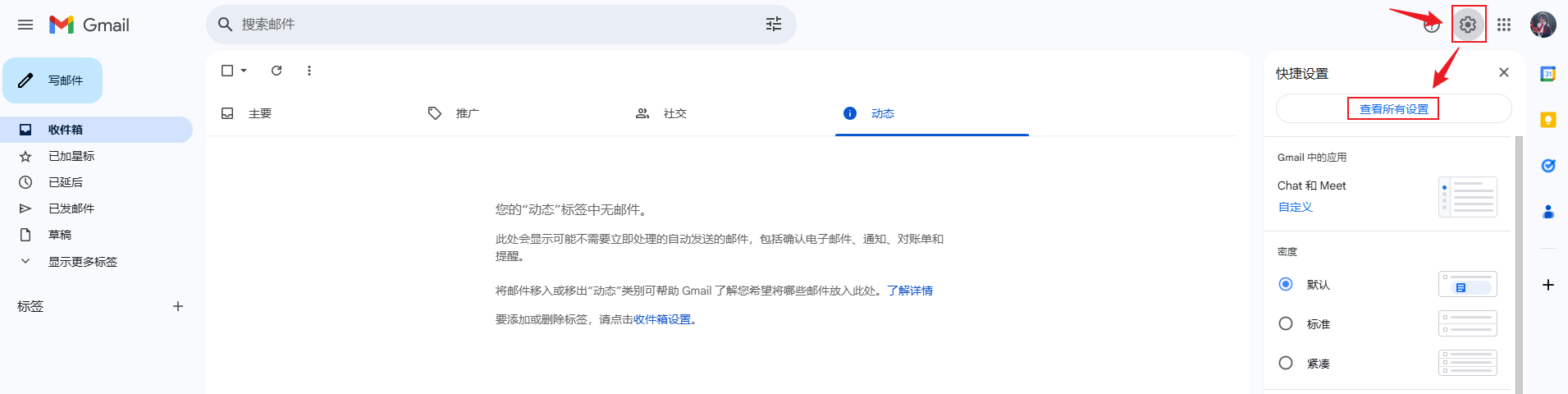The height and width of the screenshot is (394, 1568).
Task: Open Google Keep in side panel
Action: (x=1548, y=120)
